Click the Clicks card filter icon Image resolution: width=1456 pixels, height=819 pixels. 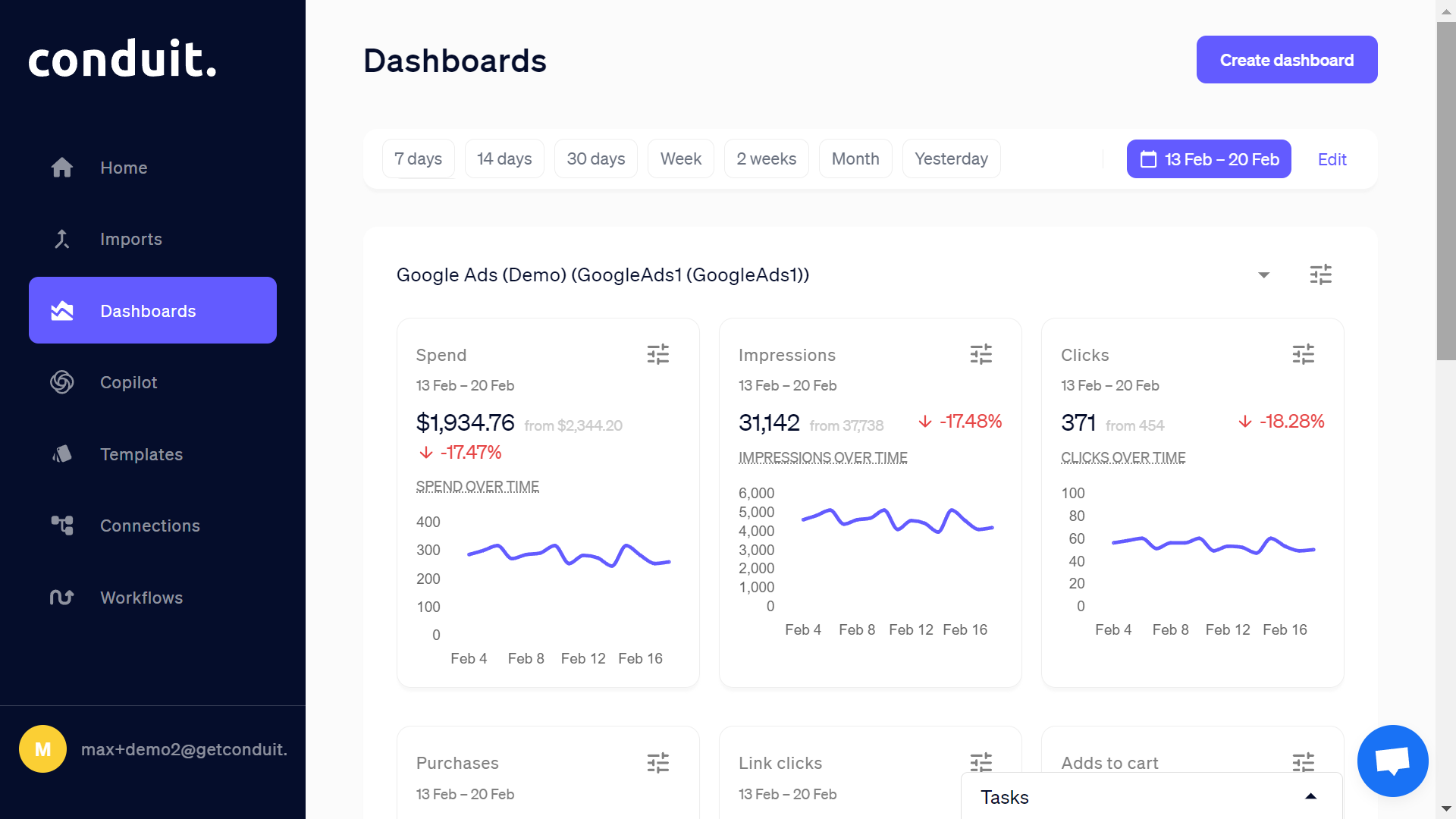point(1304,355)
